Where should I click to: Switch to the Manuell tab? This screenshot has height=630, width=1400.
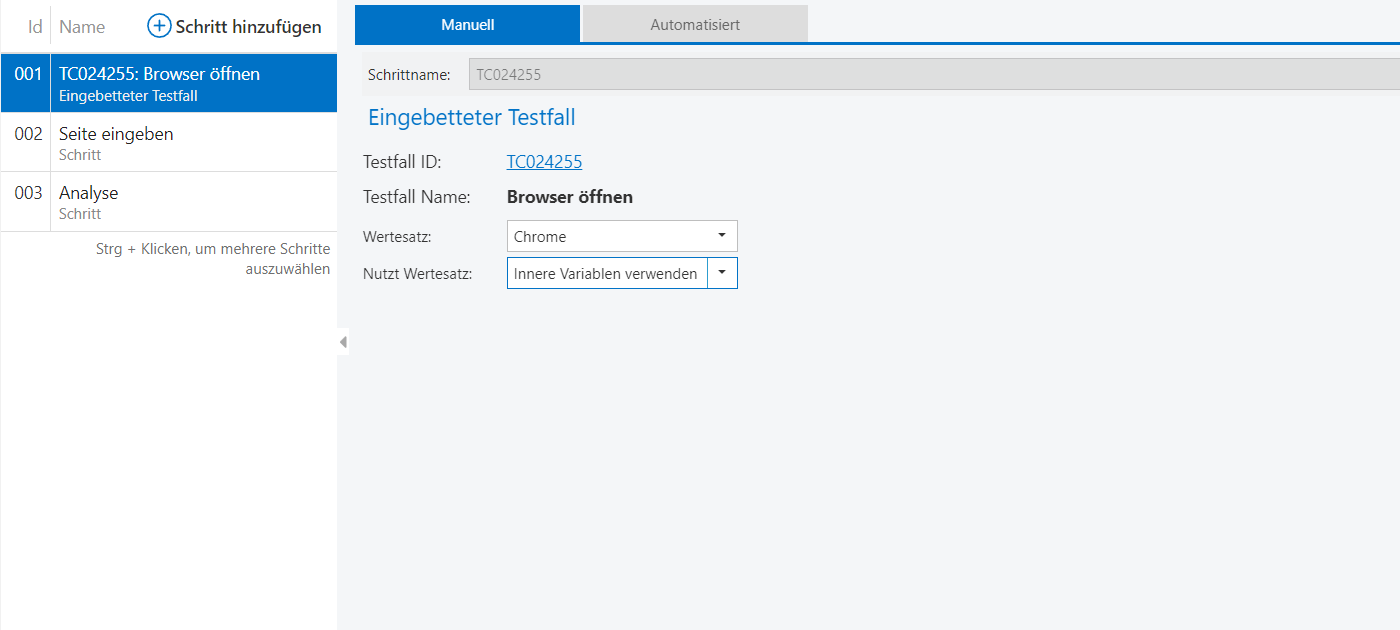pos(467,24)
